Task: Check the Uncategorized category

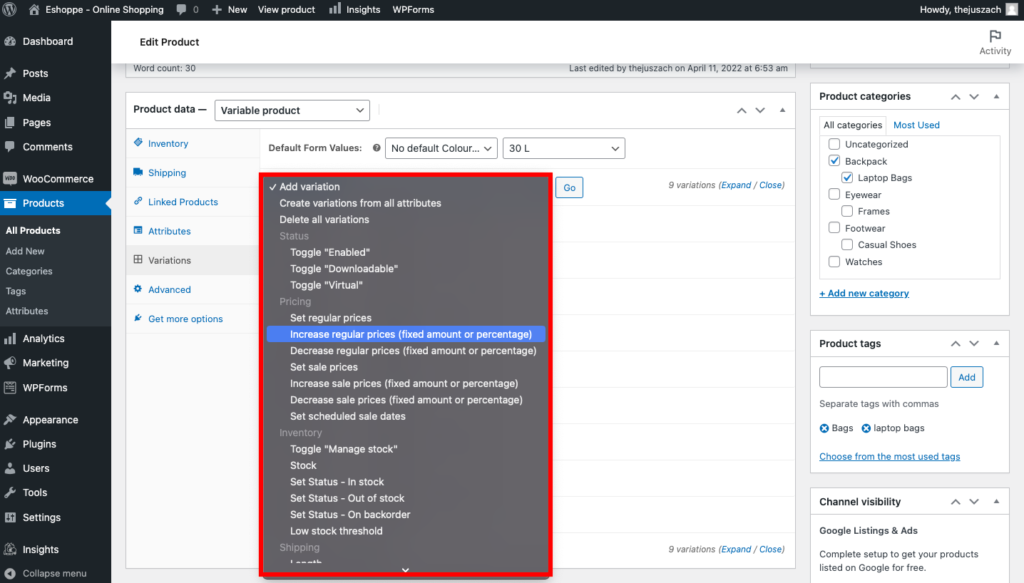Action: (x=834, y=144)
